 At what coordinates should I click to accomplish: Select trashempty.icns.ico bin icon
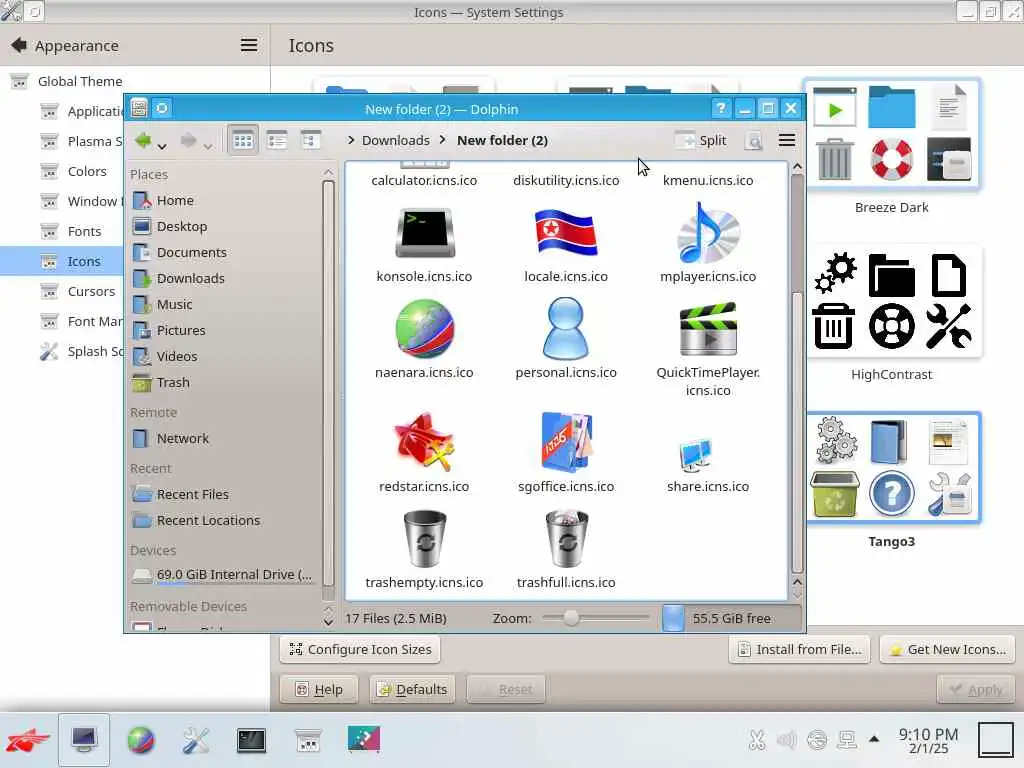(424, 539)
